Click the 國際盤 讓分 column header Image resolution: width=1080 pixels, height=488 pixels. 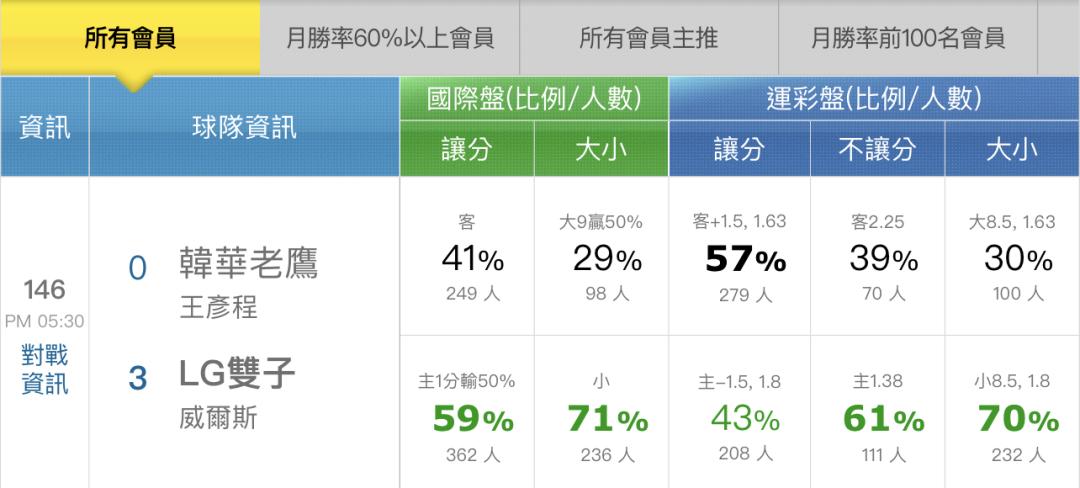[467, 151]
